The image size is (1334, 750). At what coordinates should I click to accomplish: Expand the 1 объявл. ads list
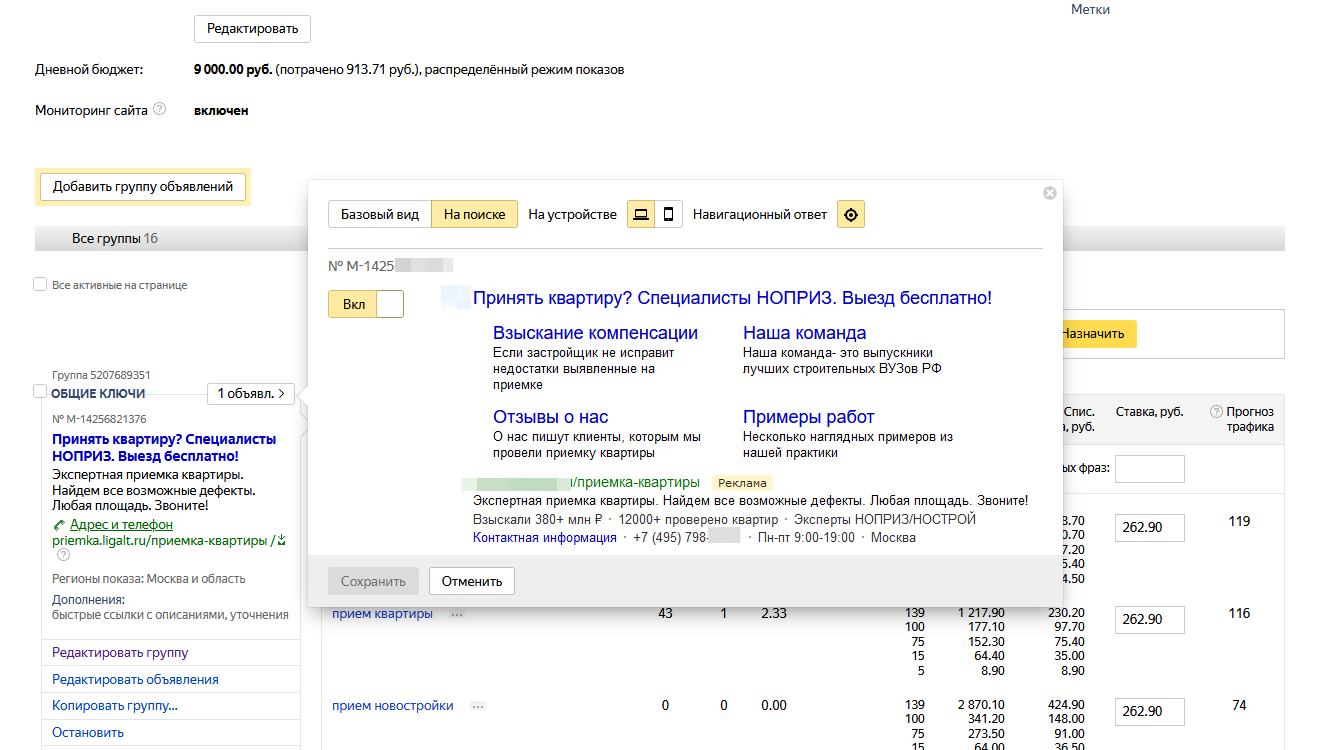point(251,394)
